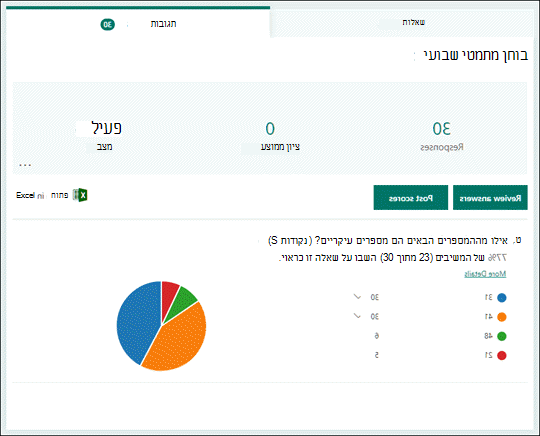Click the response count badge 30
Image resolution: width=540 pixels, height=436 pixels.
pyautogui.click(x=107, y=24)
